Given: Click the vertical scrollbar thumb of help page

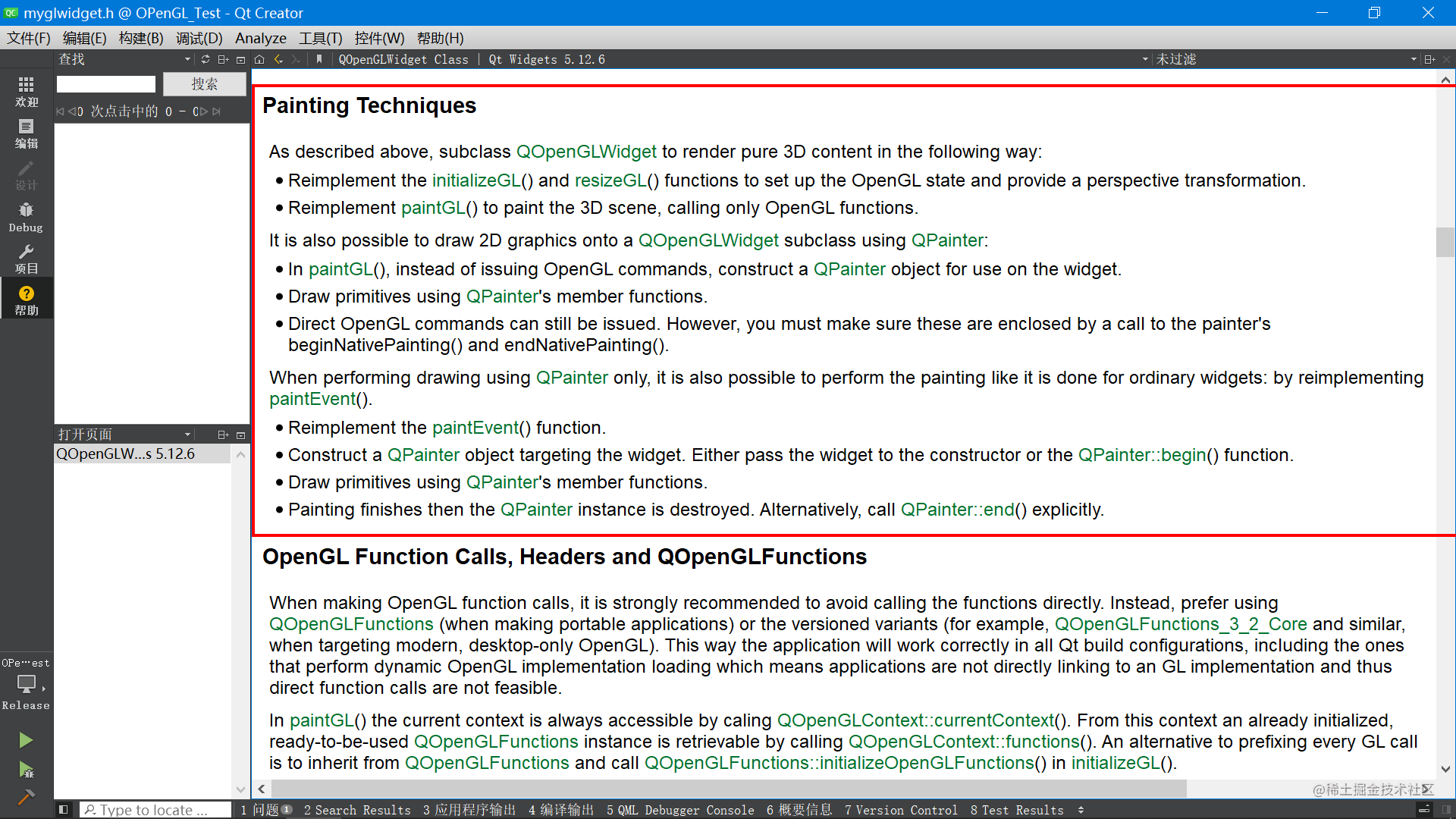Looking at the screenshot, I should click(x=1445, y=243).
